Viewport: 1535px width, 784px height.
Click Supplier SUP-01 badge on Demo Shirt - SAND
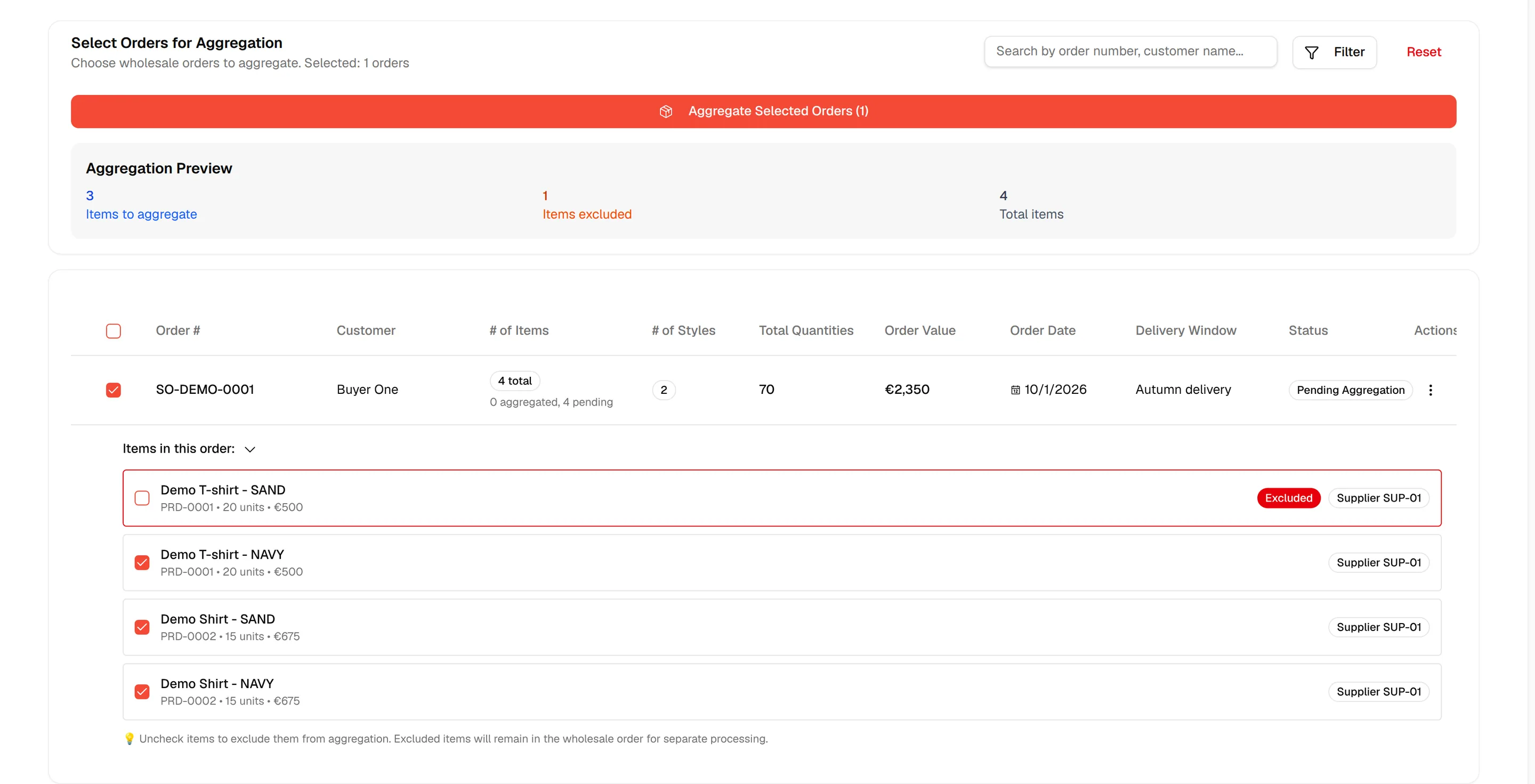[1378, 627]
